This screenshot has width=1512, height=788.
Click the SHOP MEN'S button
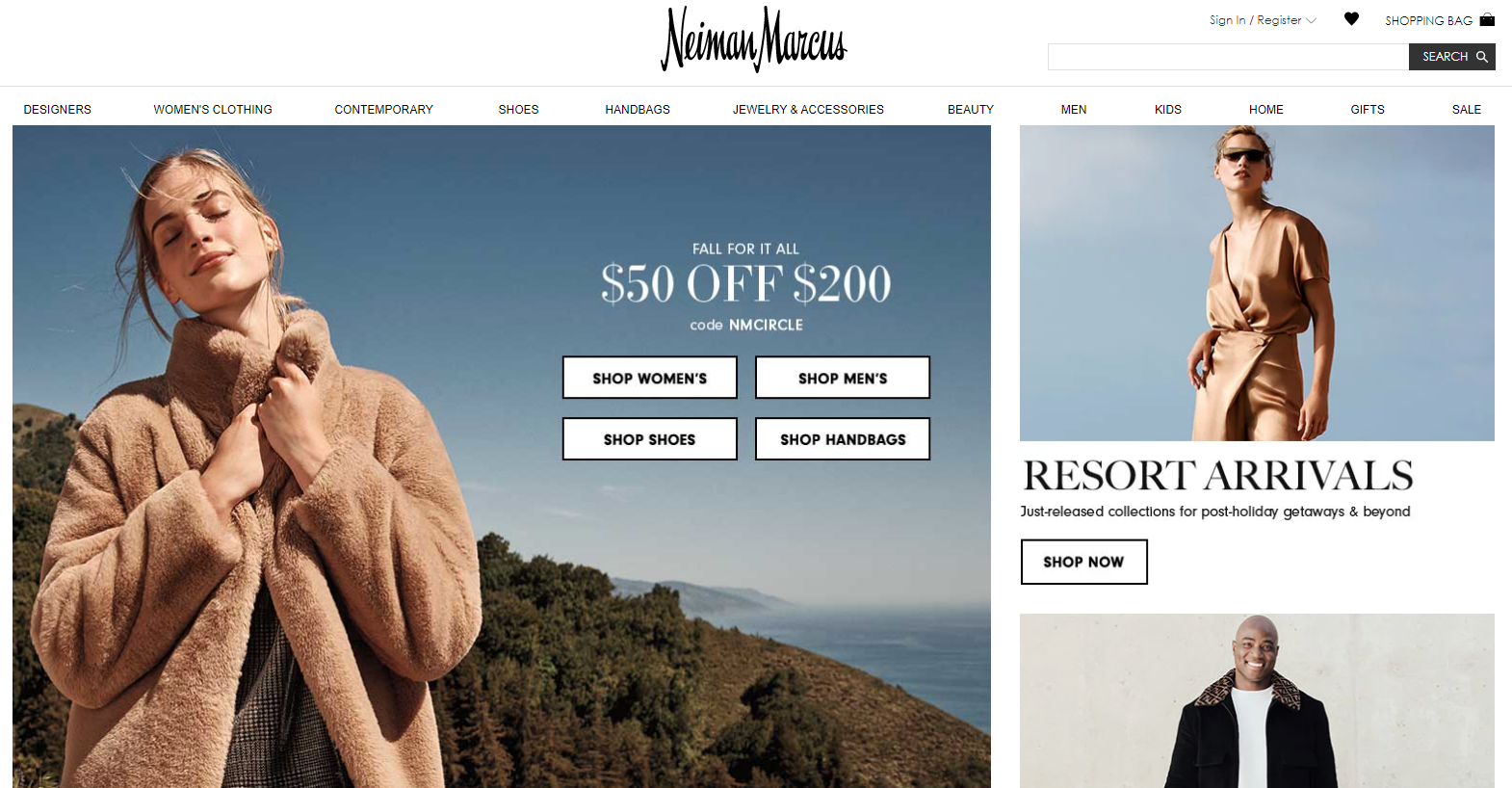click(843, 378)
